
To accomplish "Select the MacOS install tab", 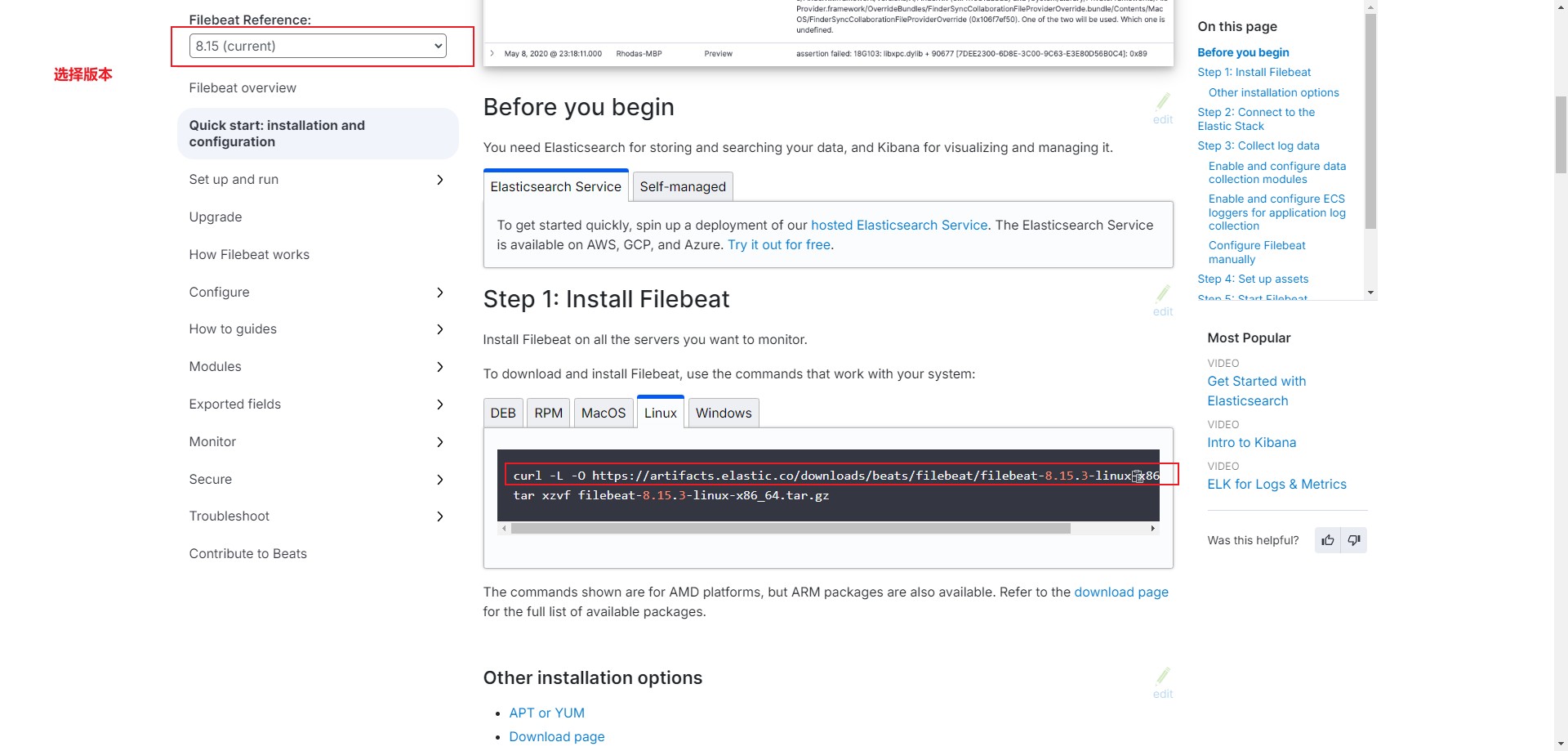I will 604,413.
